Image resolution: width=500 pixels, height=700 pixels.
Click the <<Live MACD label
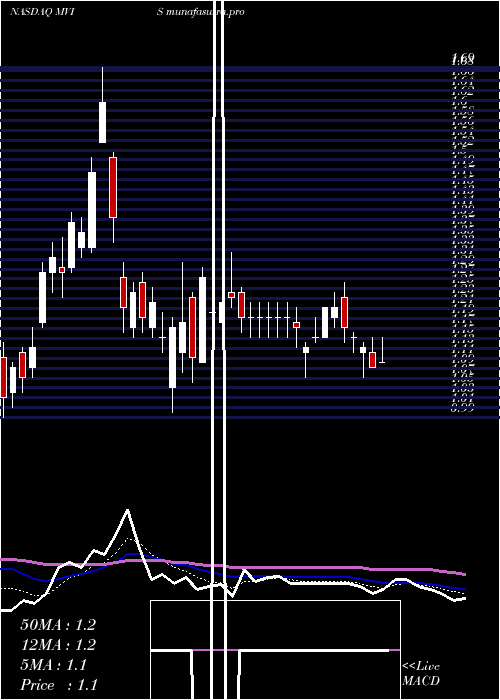(x=421, y=673)
